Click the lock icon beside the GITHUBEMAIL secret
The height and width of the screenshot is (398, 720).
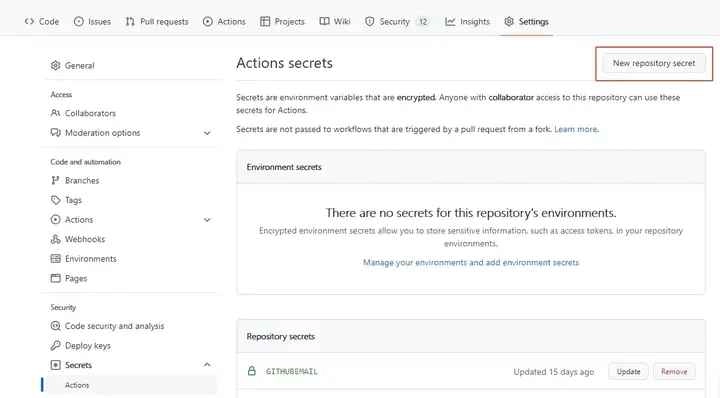(252, 371)
